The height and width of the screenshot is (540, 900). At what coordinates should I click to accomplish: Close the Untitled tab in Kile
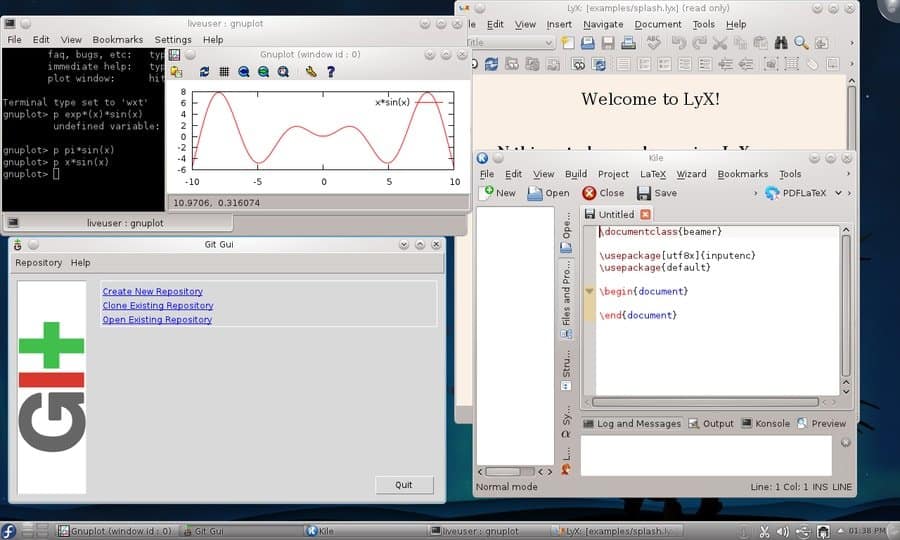point(645,214)
